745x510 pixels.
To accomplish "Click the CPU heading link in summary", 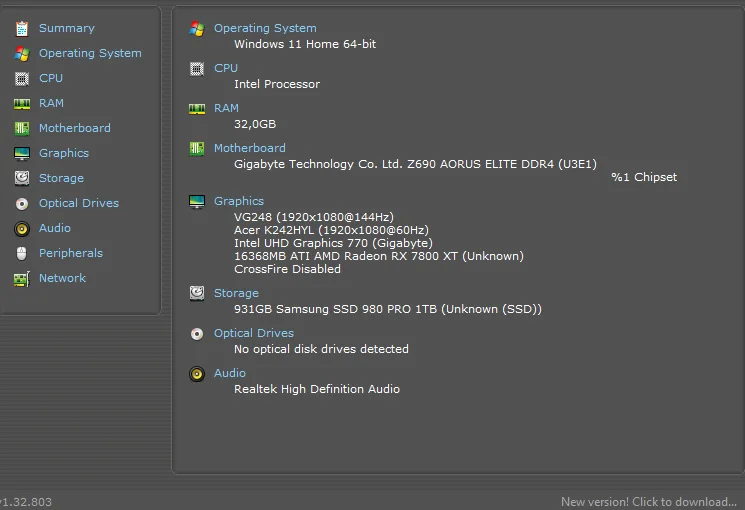I will (226, 68).
